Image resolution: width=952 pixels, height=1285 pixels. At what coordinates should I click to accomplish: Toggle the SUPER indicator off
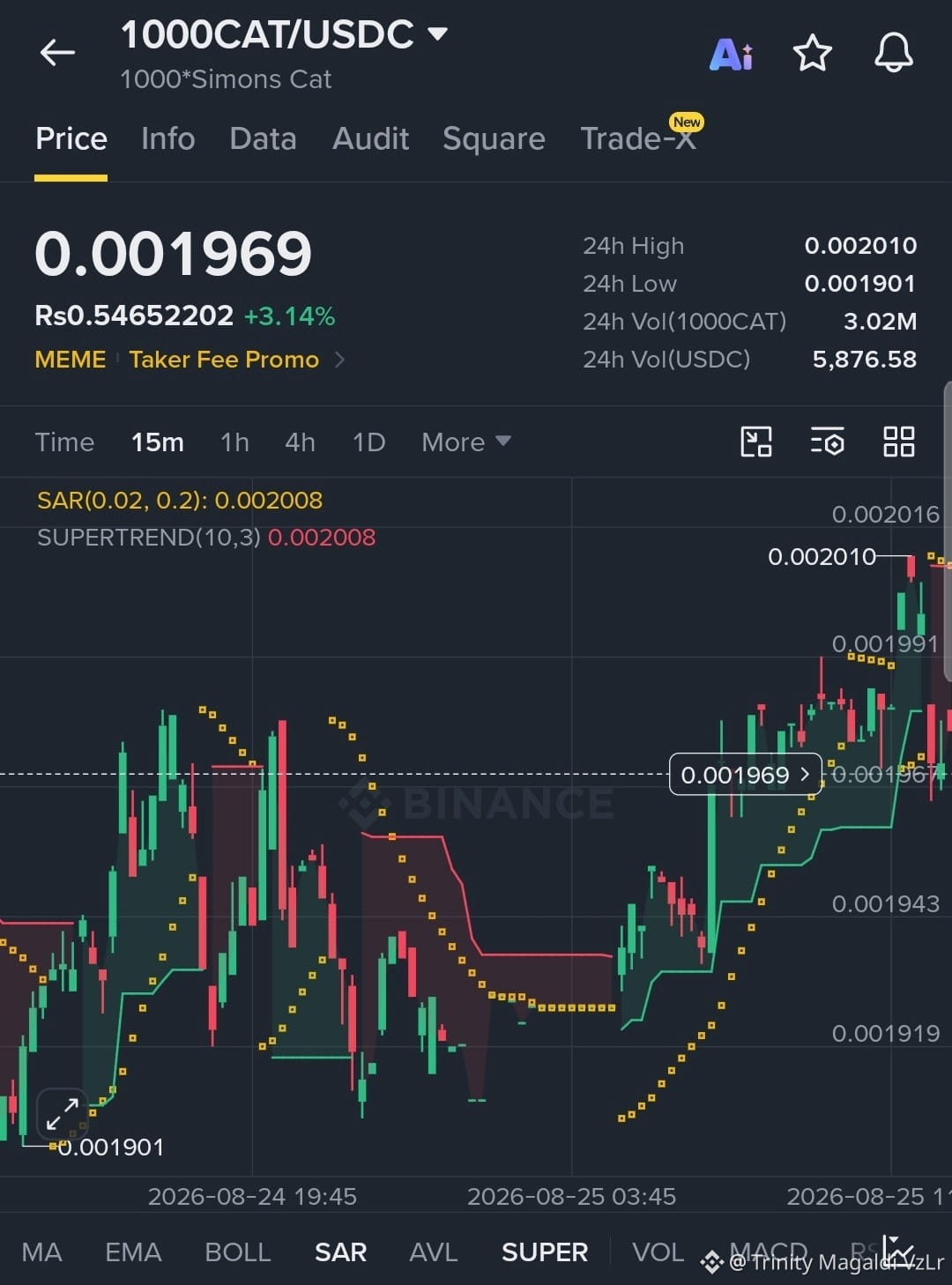coord(544,1252)
